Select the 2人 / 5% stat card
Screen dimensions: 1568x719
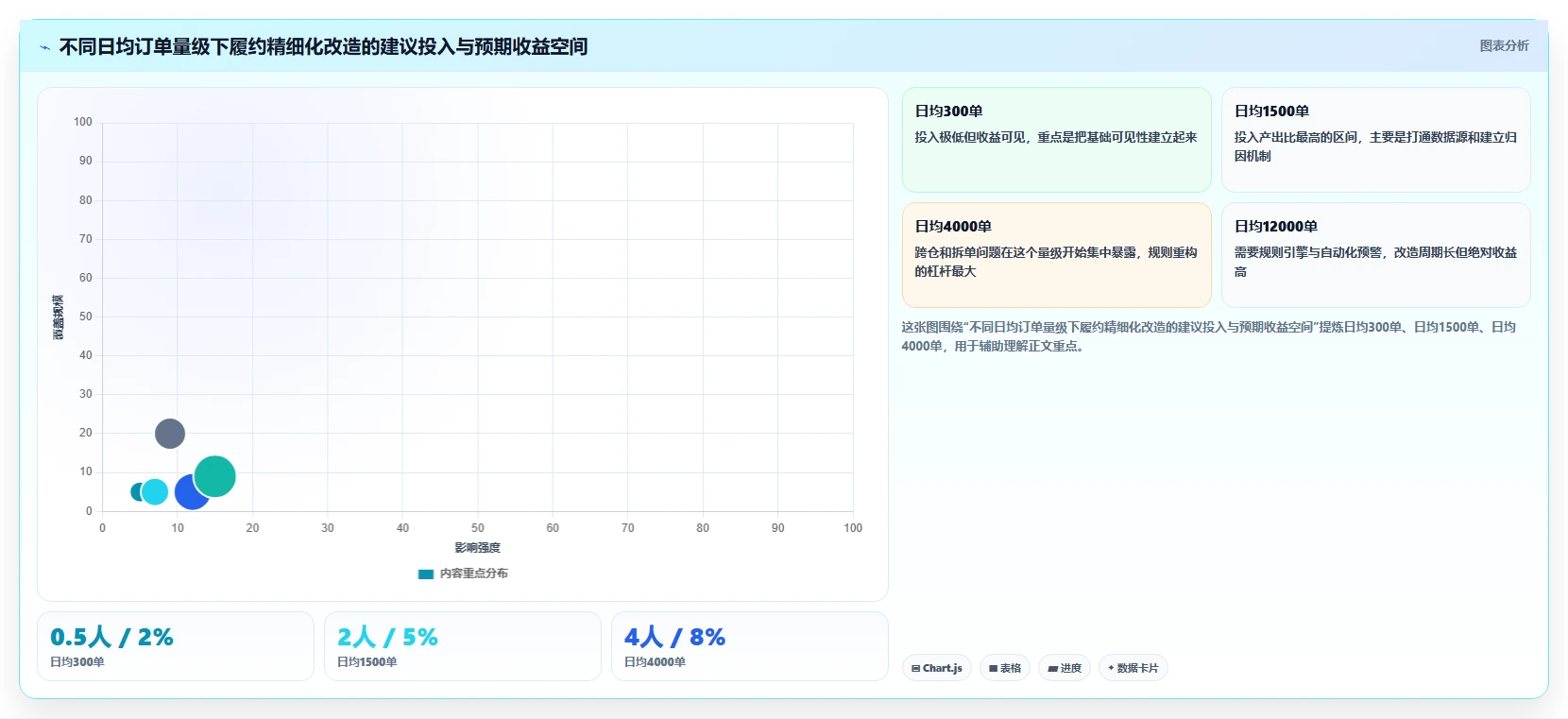463,646
